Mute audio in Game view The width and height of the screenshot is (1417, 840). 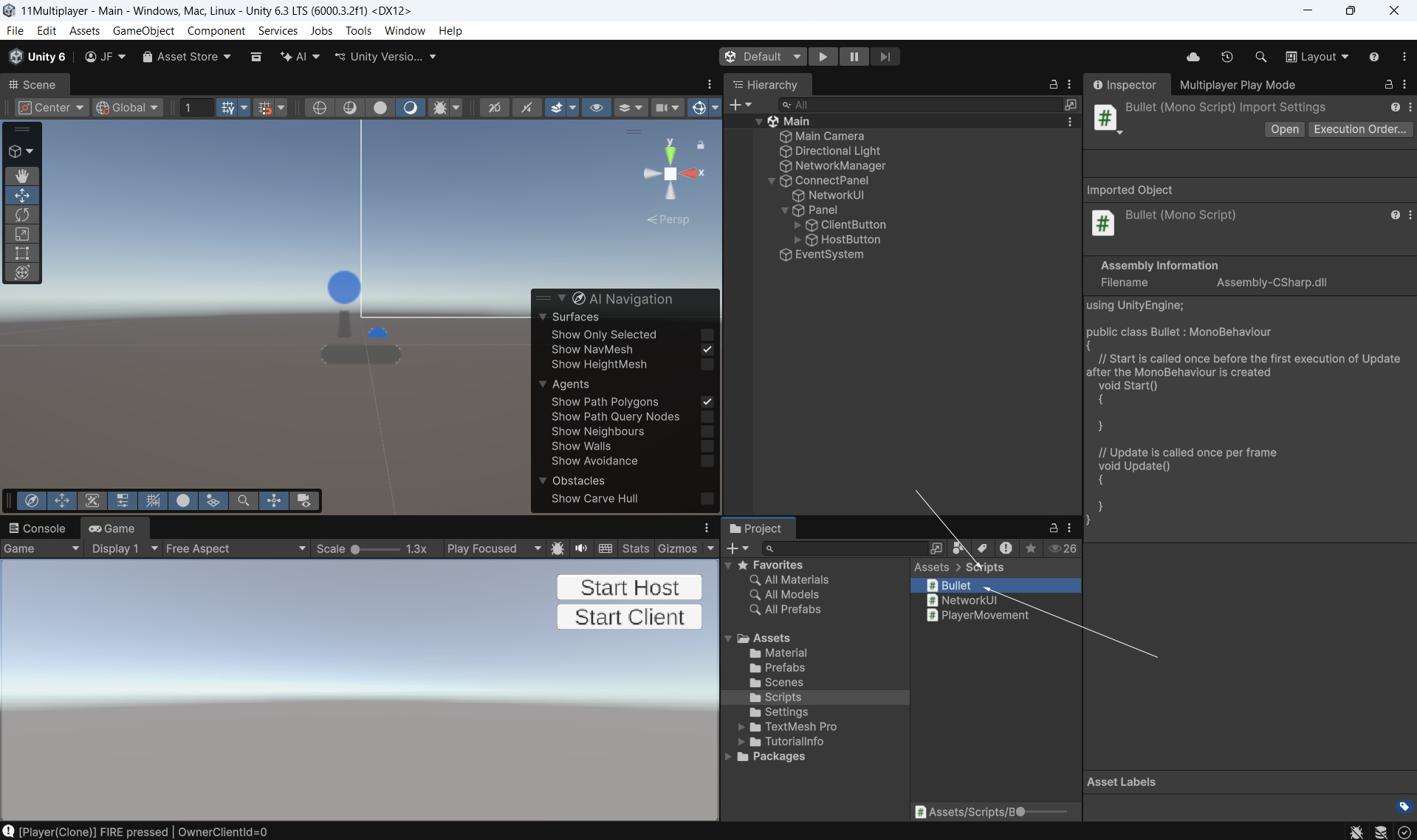tap(581, 548)
